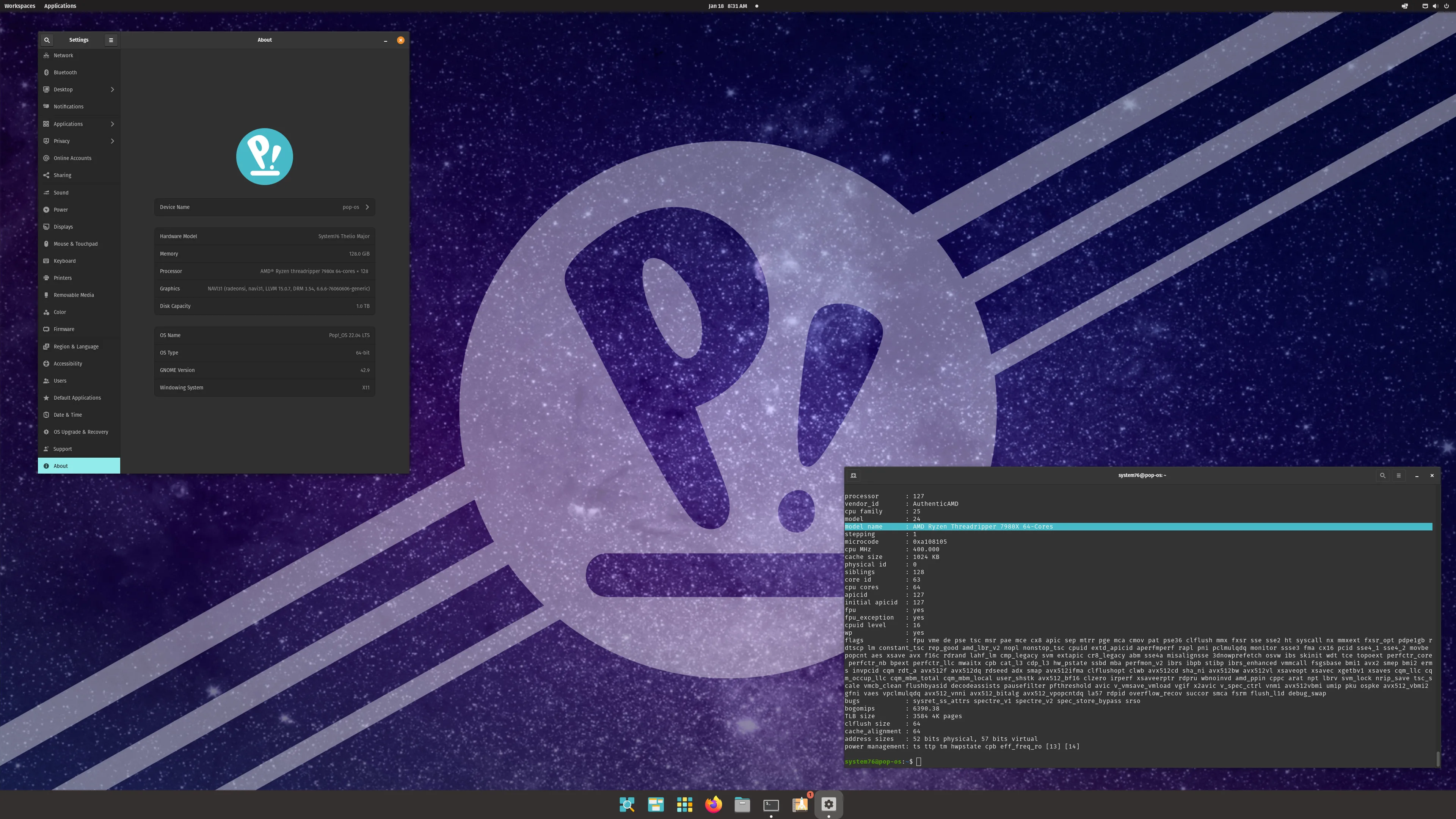Open the power menu in top bar

(1447, 6)
